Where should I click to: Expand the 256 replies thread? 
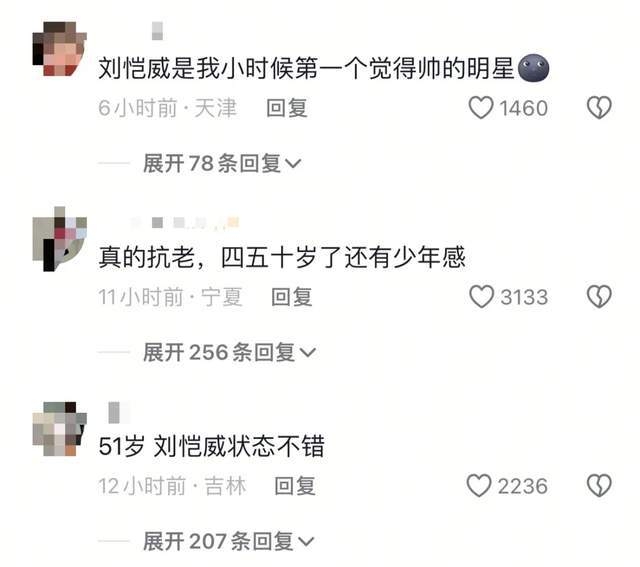point(229,352)
